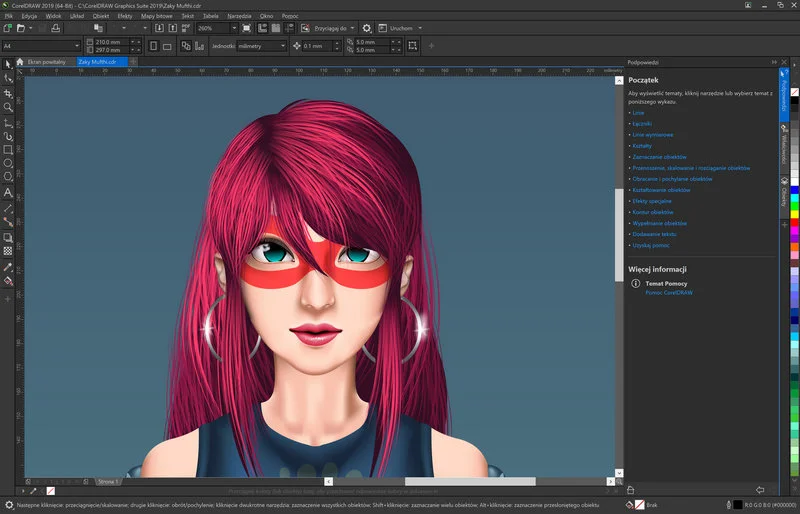Click the Print icon
The height and width of the screenshot is (514, 800).
[56, 28]
